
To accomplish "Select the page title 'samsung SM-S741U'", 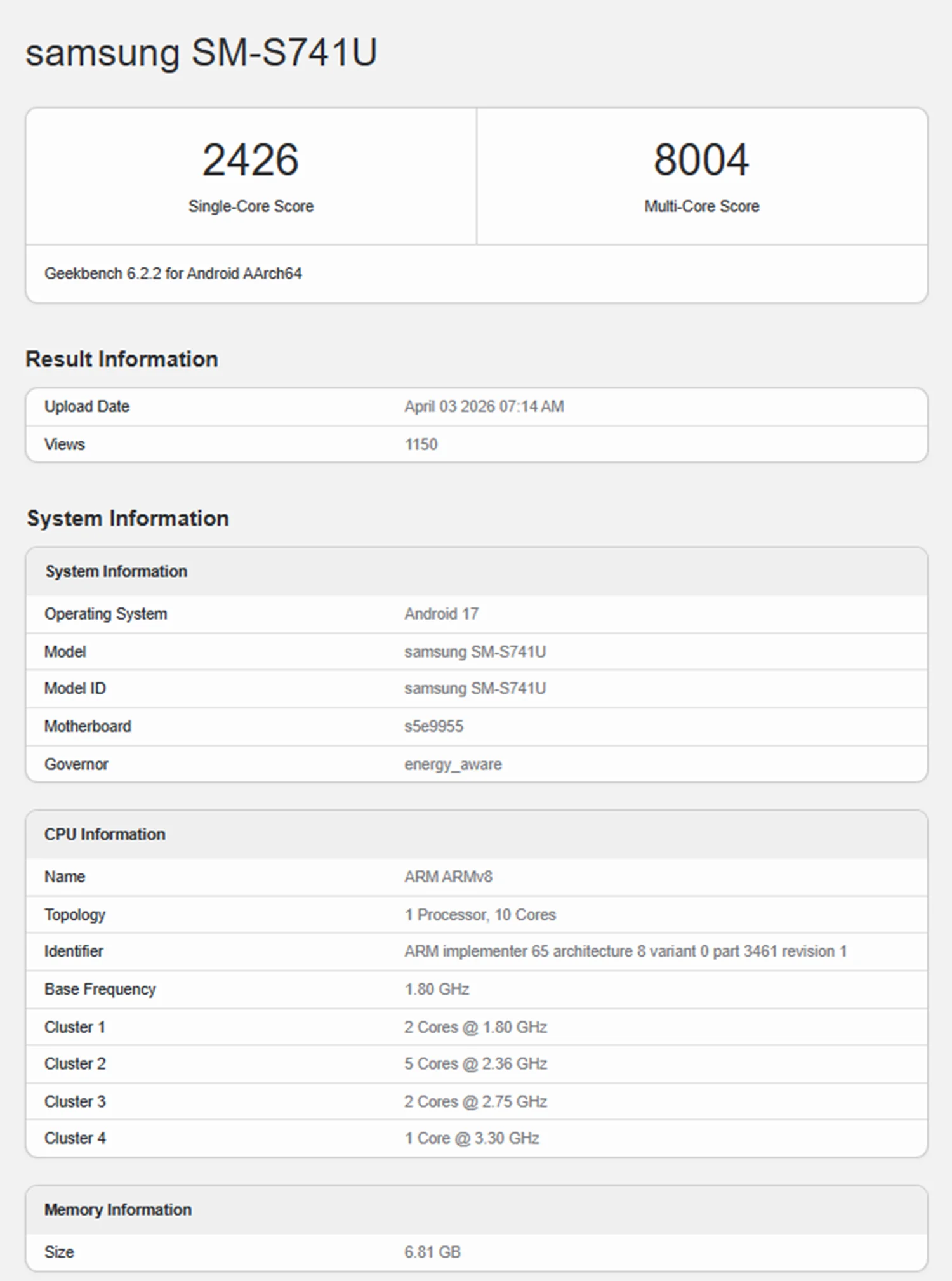I will [x=201, y=53].
